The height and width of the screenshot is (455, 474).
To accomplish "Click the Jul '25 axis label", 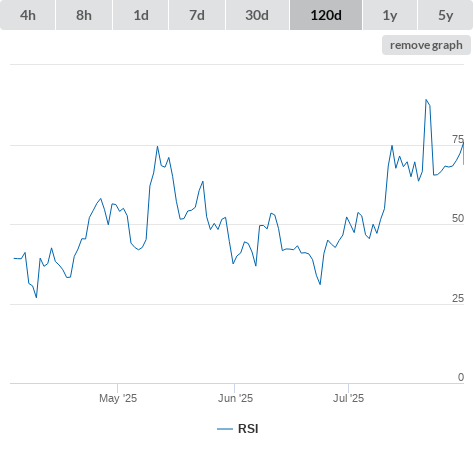I will point(348,398).
